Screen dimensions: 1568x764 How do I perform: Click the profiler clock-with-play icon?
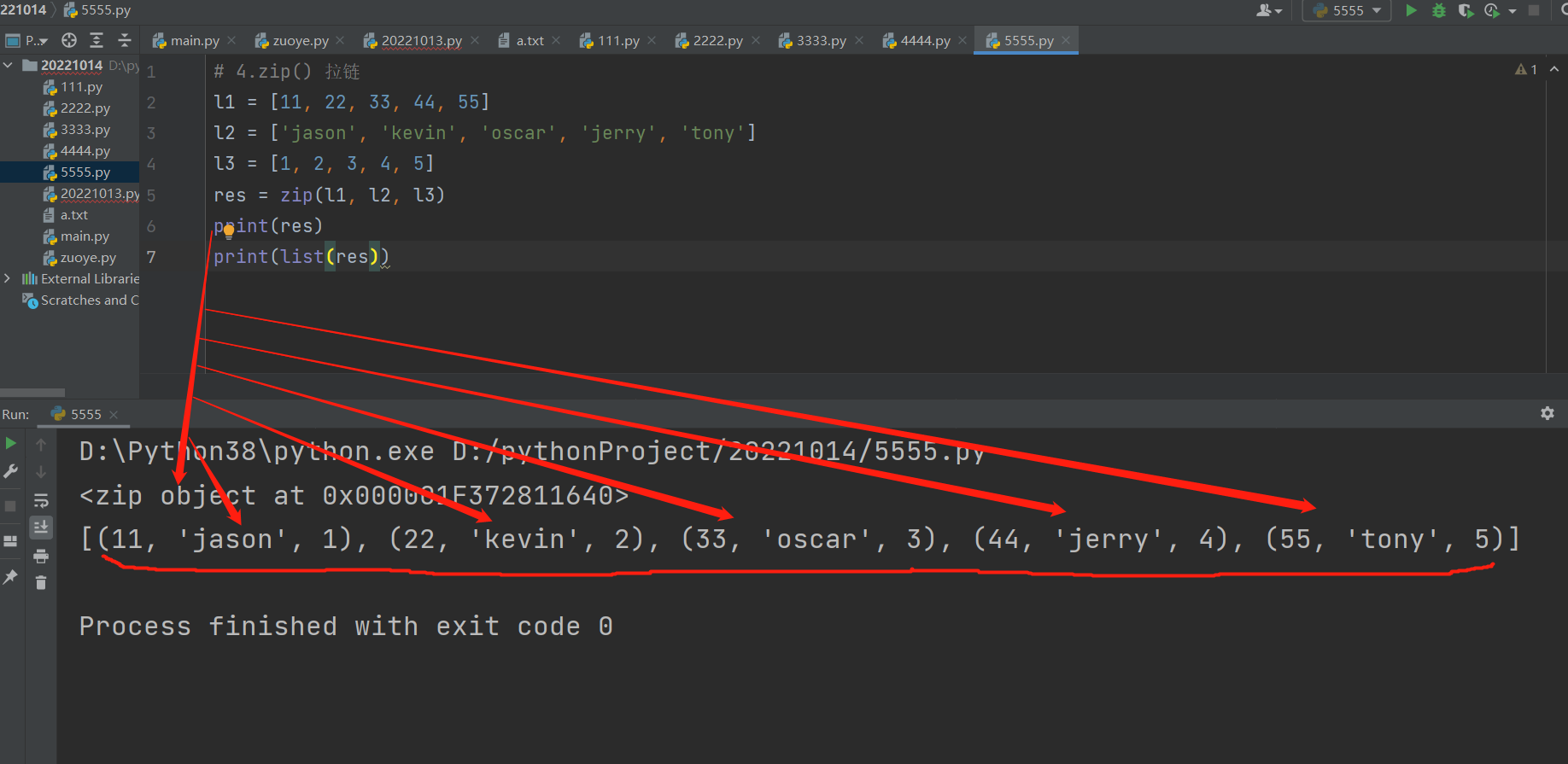[x=1492, y=10]
